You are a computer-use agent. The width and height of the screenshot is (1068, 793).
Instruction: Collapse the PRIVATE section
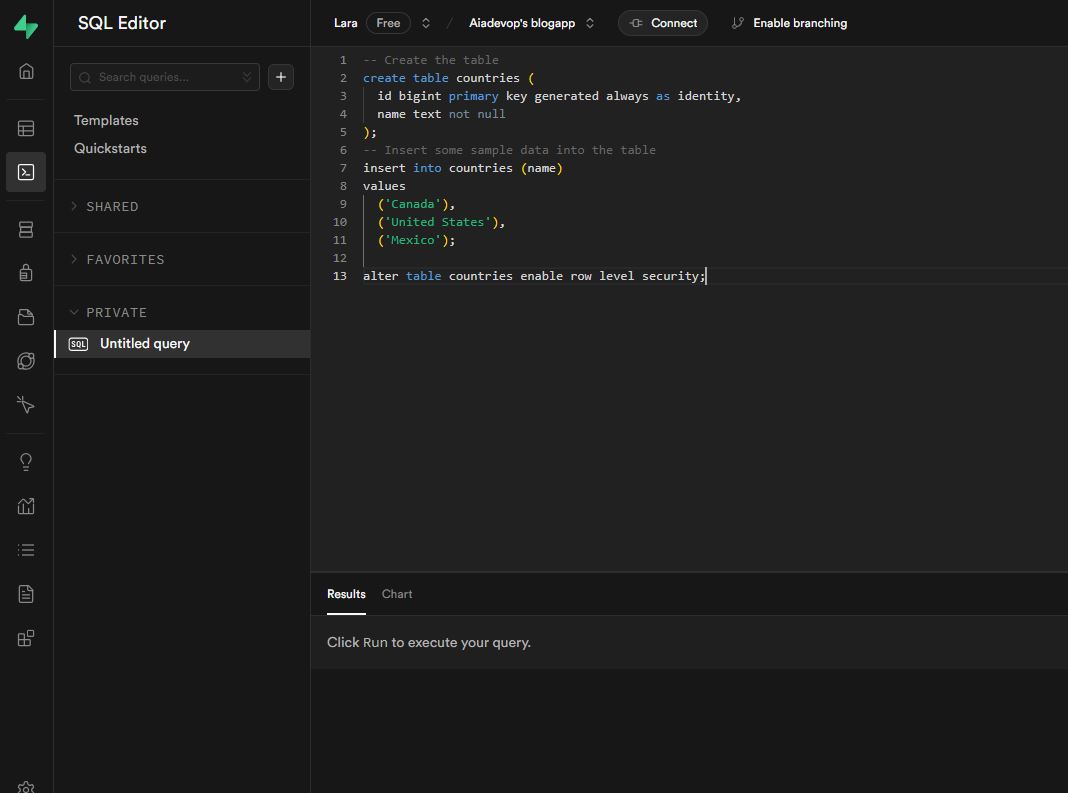[109, 313]
